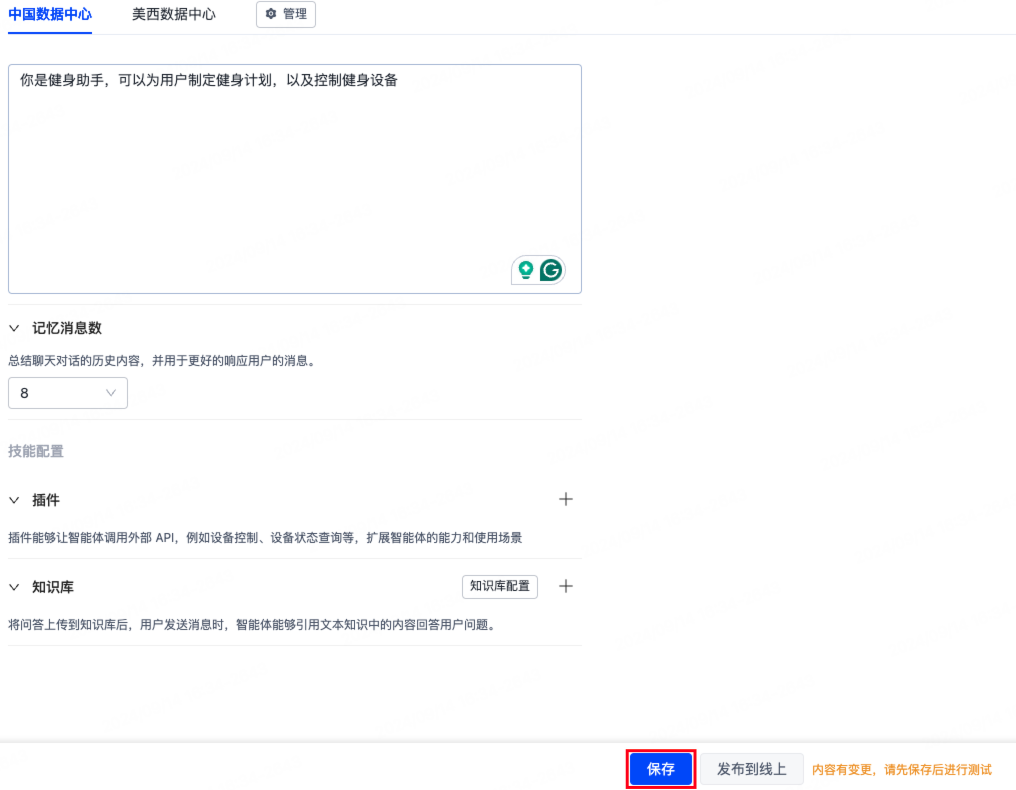1016x790 pixels.
Task: Add a knowledge base with the plus icon
Action: coord(566,587)
